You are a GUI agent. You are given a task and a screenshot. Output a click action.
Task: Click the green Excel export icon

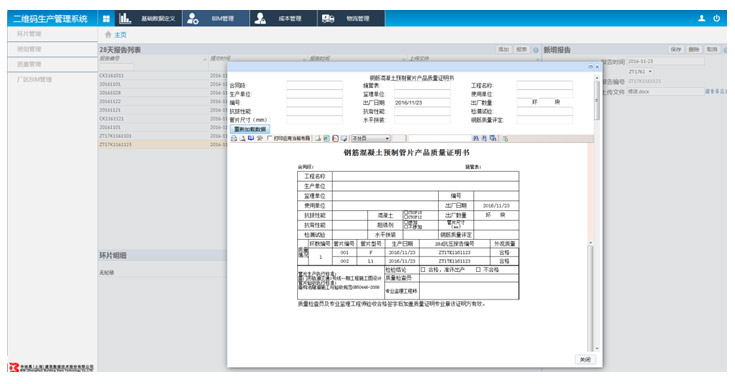click(x=326, y=138)
